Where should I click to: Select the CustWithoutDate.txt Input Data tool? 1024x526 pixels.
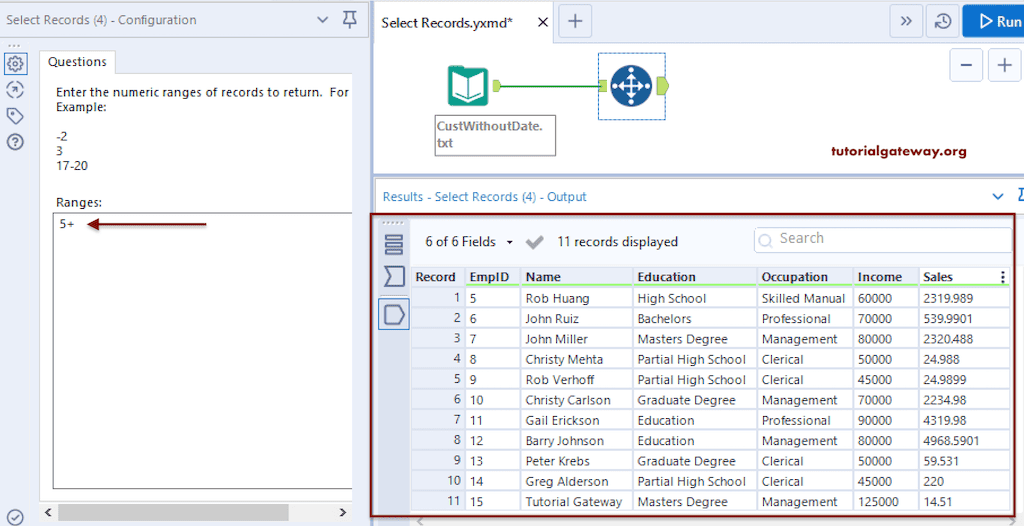[467, 87]
